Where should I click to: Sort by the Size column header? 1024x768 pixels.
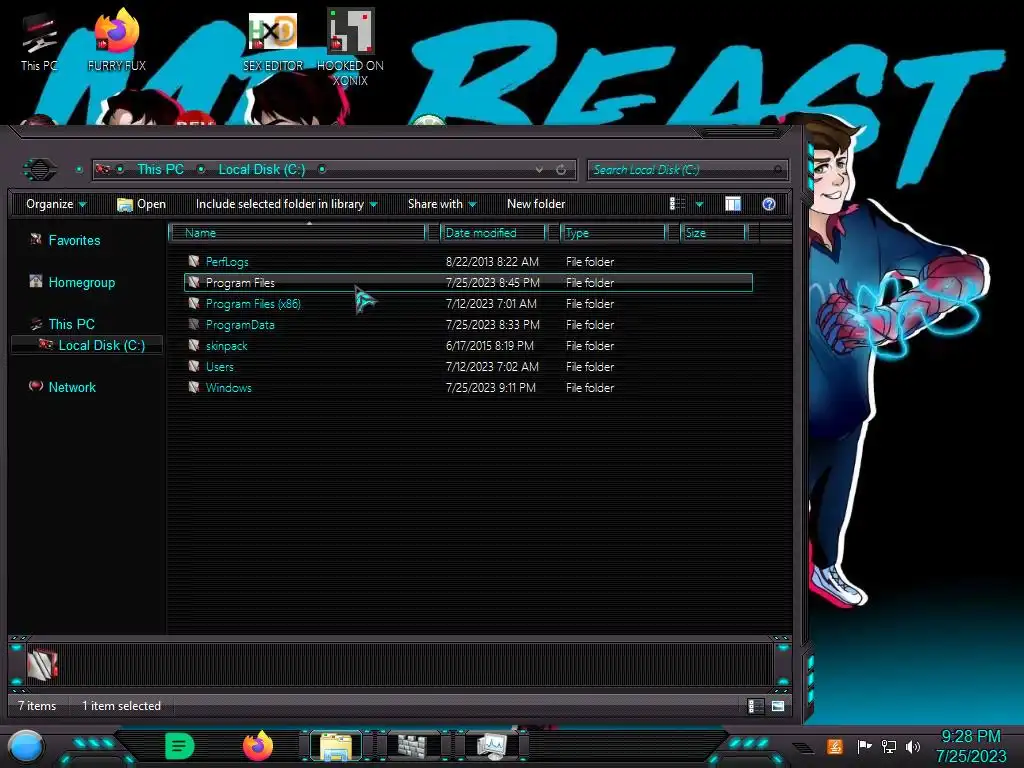(713, 232)
